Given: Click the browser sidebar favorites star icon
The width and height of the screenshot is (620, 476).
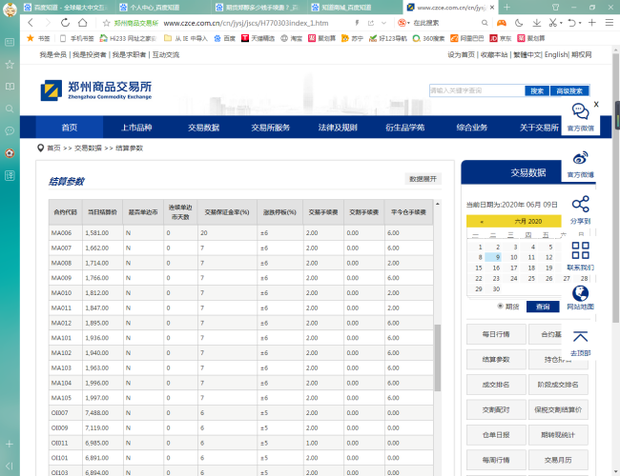Looking at the screenshot, I should [x=10, y=65].
